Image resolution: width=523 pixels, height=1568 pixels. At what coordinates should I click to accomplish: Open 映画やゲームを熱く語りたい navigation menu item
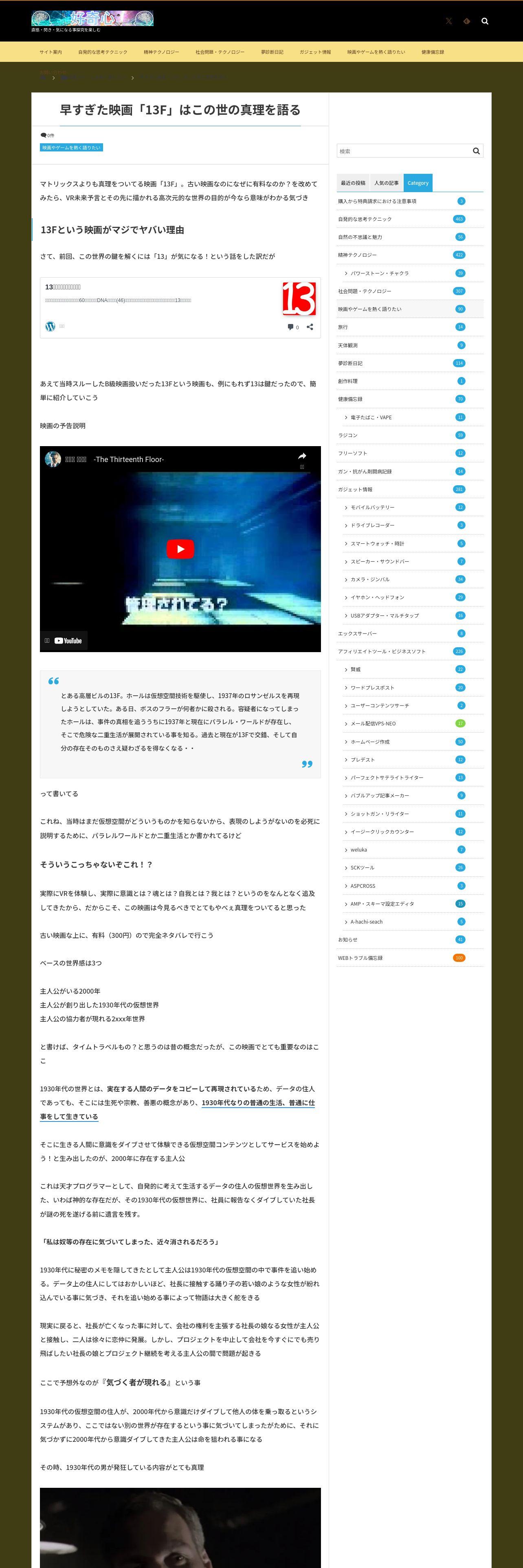(376, 52)
